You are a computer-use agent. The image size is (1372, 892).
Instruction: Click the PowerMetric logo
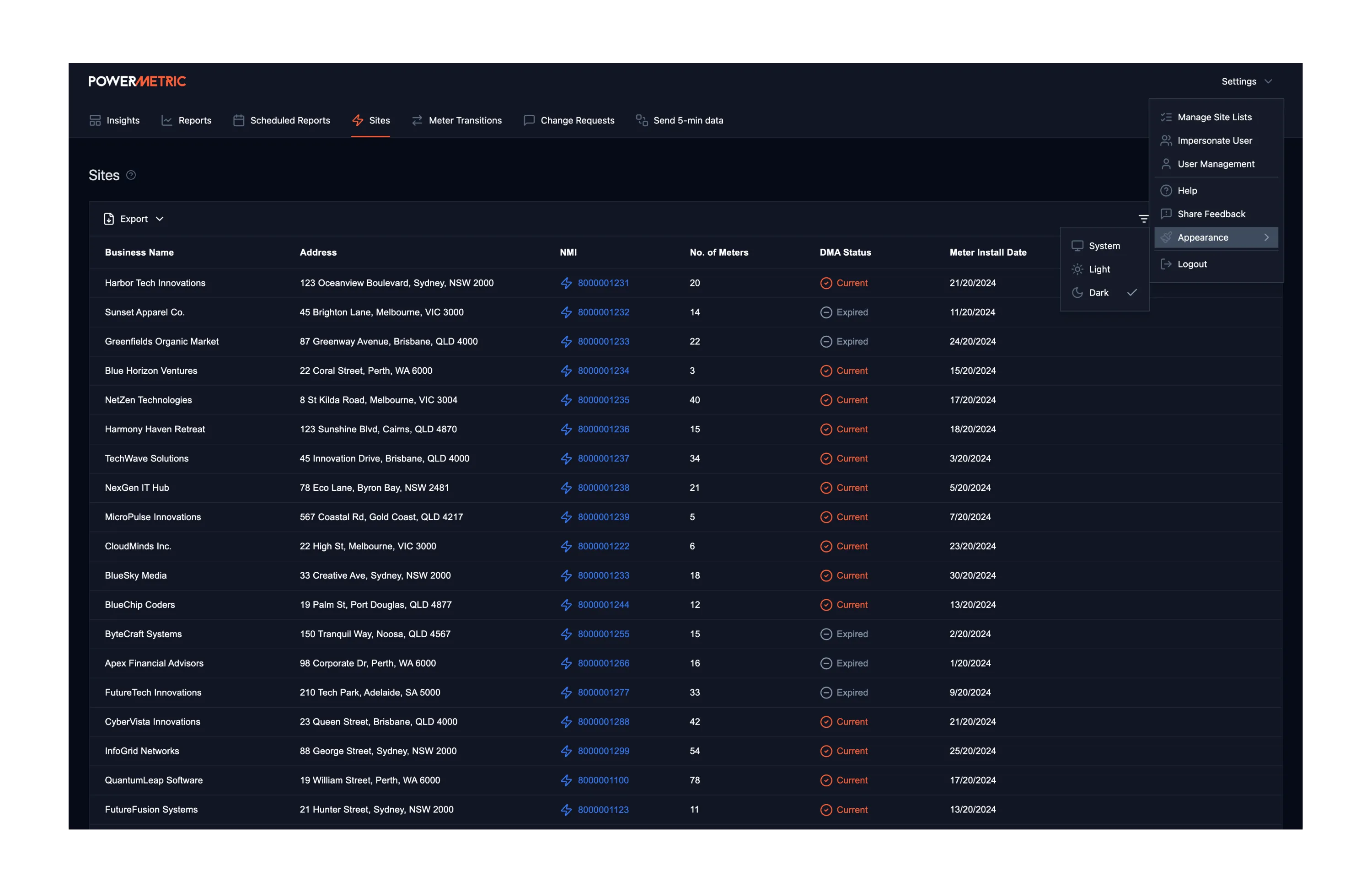pos(137,81)
